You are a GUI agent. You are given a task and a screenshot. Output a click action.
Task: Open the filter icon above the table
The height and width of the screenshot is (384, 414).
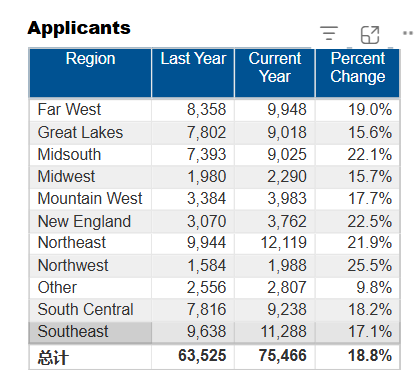pyautogui.click(x=329, y=33)
